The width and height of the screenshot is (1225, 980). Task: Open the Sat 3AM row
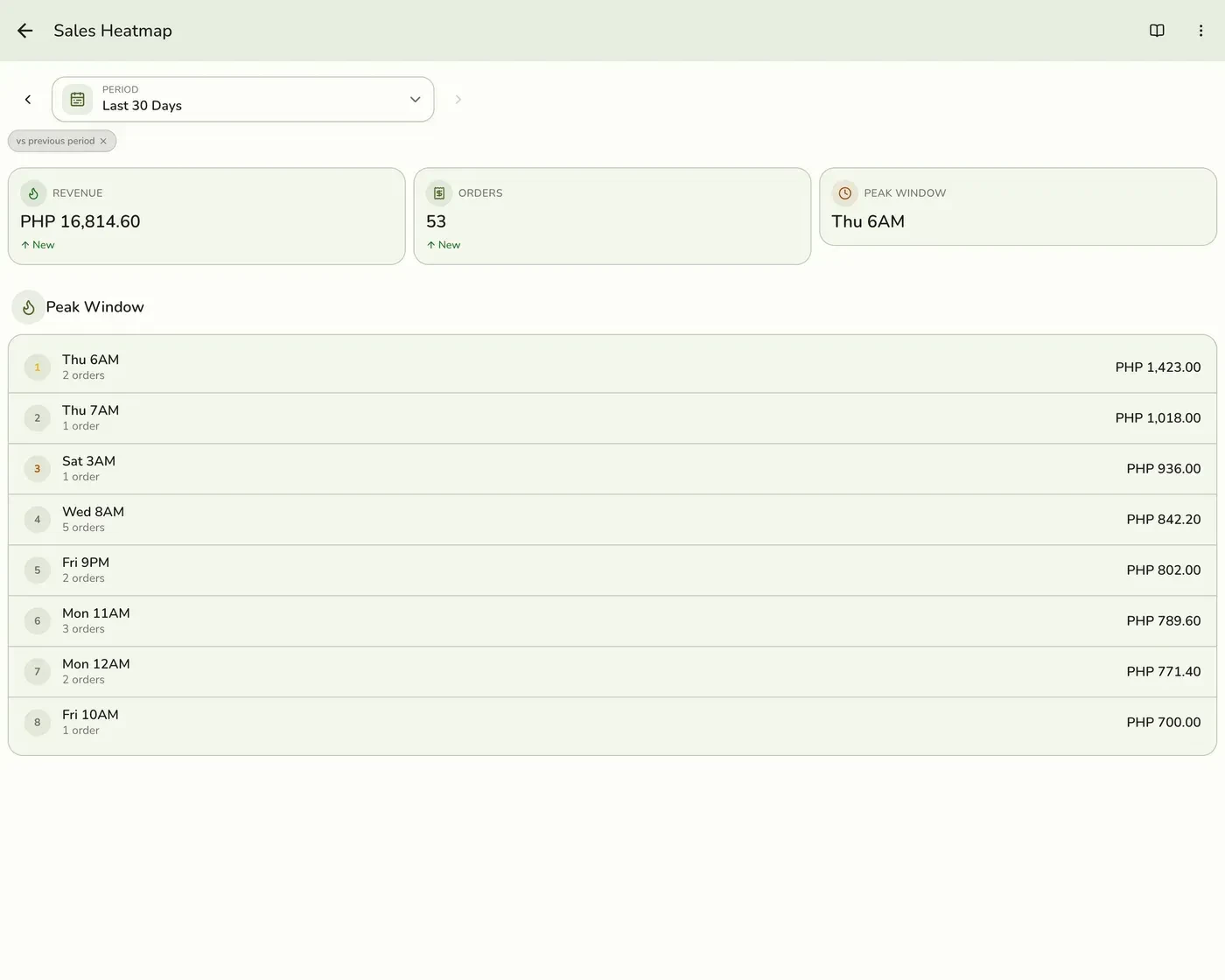point(612,469)
